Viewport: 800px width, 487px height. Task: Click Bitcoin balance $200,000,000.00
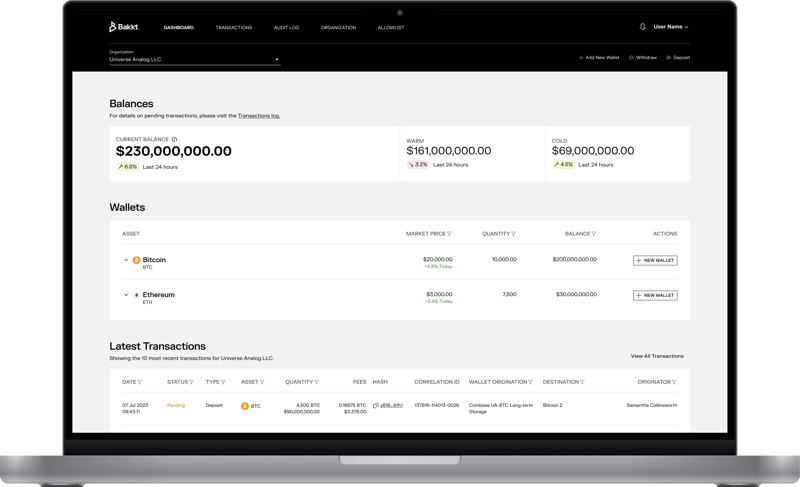(574, 260)
